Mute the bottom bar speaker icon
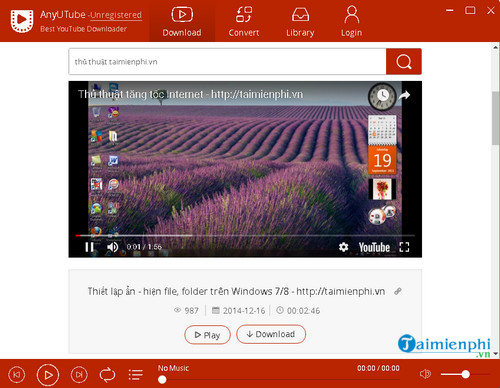The image size is (500, 388). pos(425,374)
